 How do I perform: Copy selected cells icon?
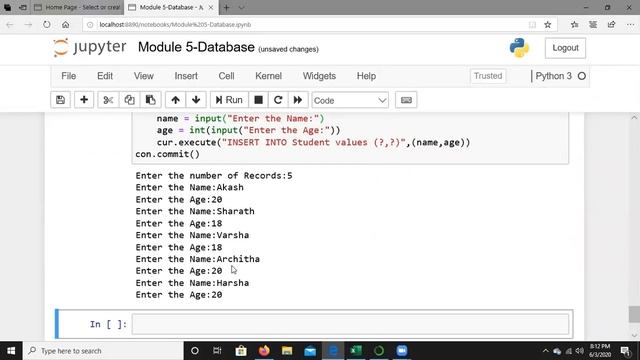point(129,100)
